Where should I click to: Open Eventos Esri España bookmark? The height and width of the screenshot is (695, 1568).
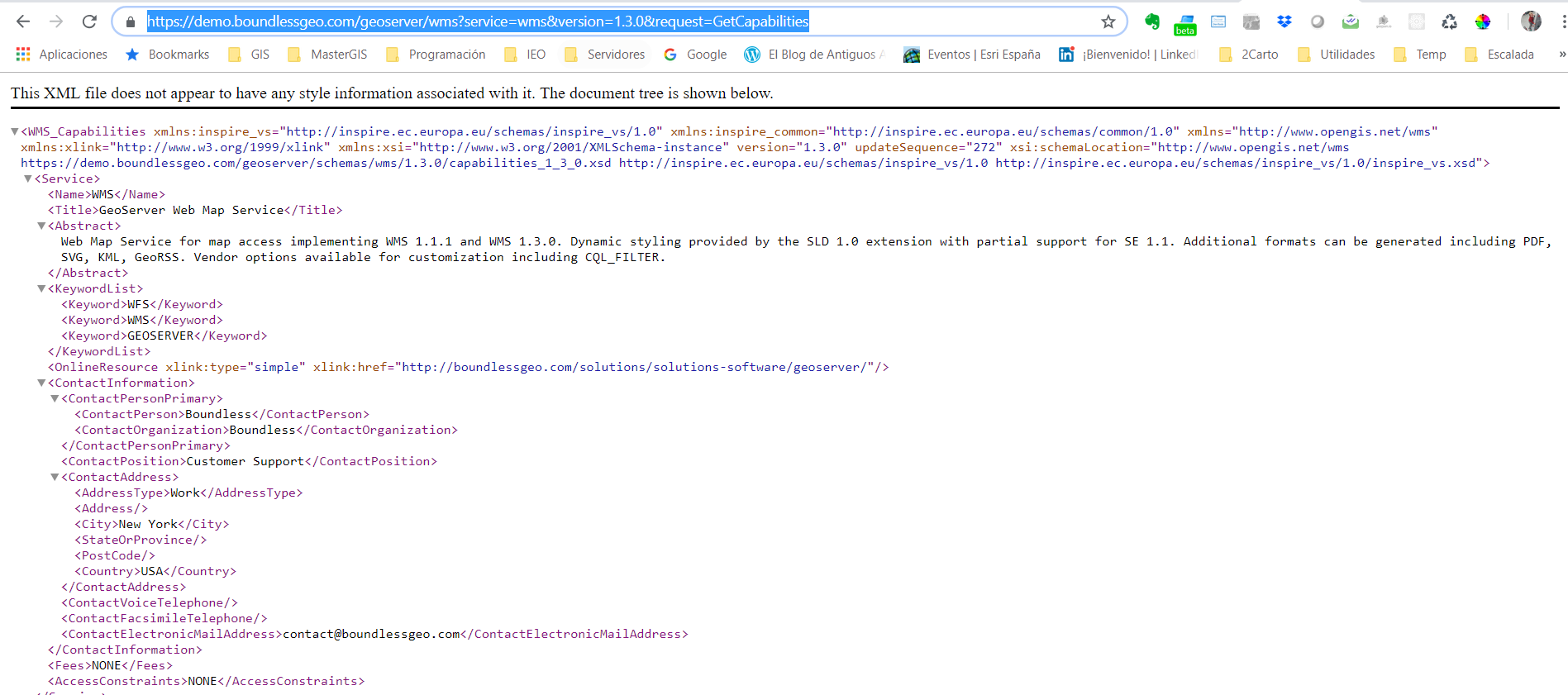972,55
